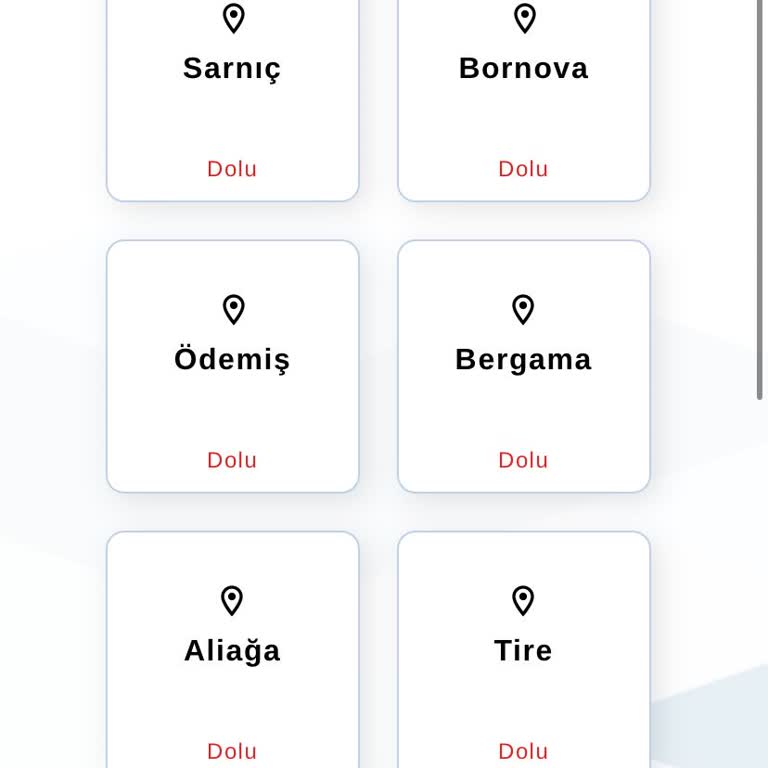The height and width of the screenshot is (768, 768).
Task: Click the Dolu status under Tire
Action: pyautogui.click(x=524, y=751)
